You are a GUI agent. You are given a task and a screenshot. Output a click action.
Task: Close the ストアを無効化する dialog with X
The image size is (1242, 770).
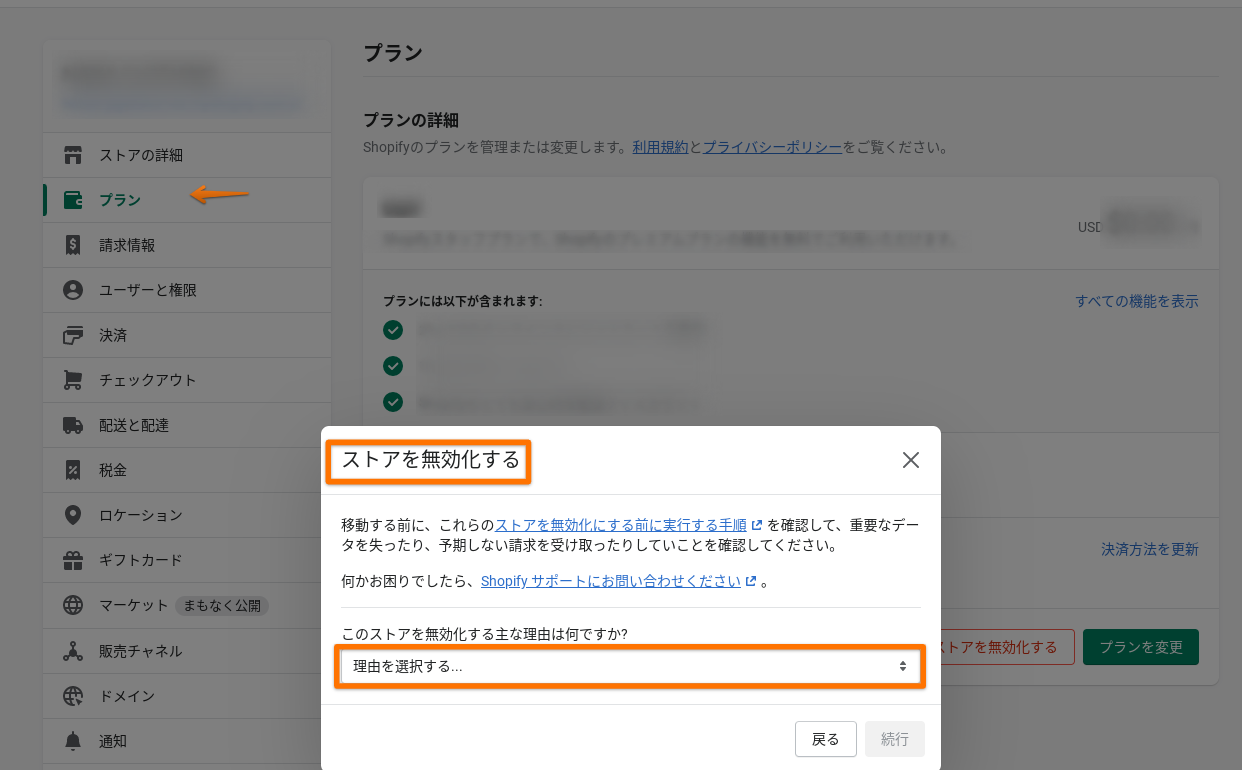[910, 460]
